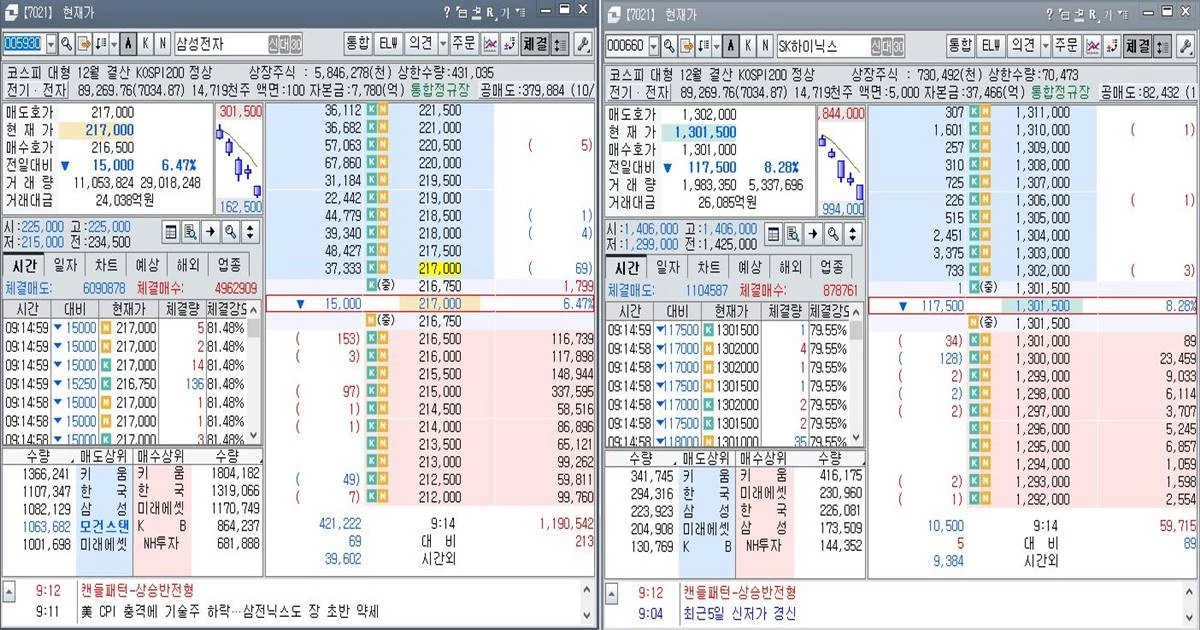This screenshot has height=630, width=1200.
Task: Toggle the 체결 button in the 삼성전자 window
Action: (535, 45)
